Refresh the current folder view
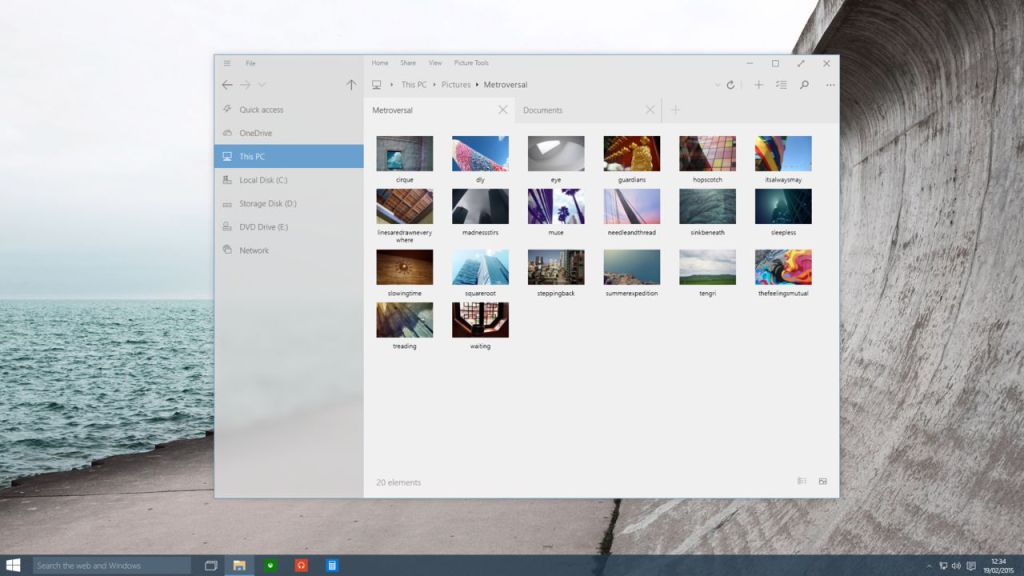Screen dimensions: 1024x576 [731, 85]
